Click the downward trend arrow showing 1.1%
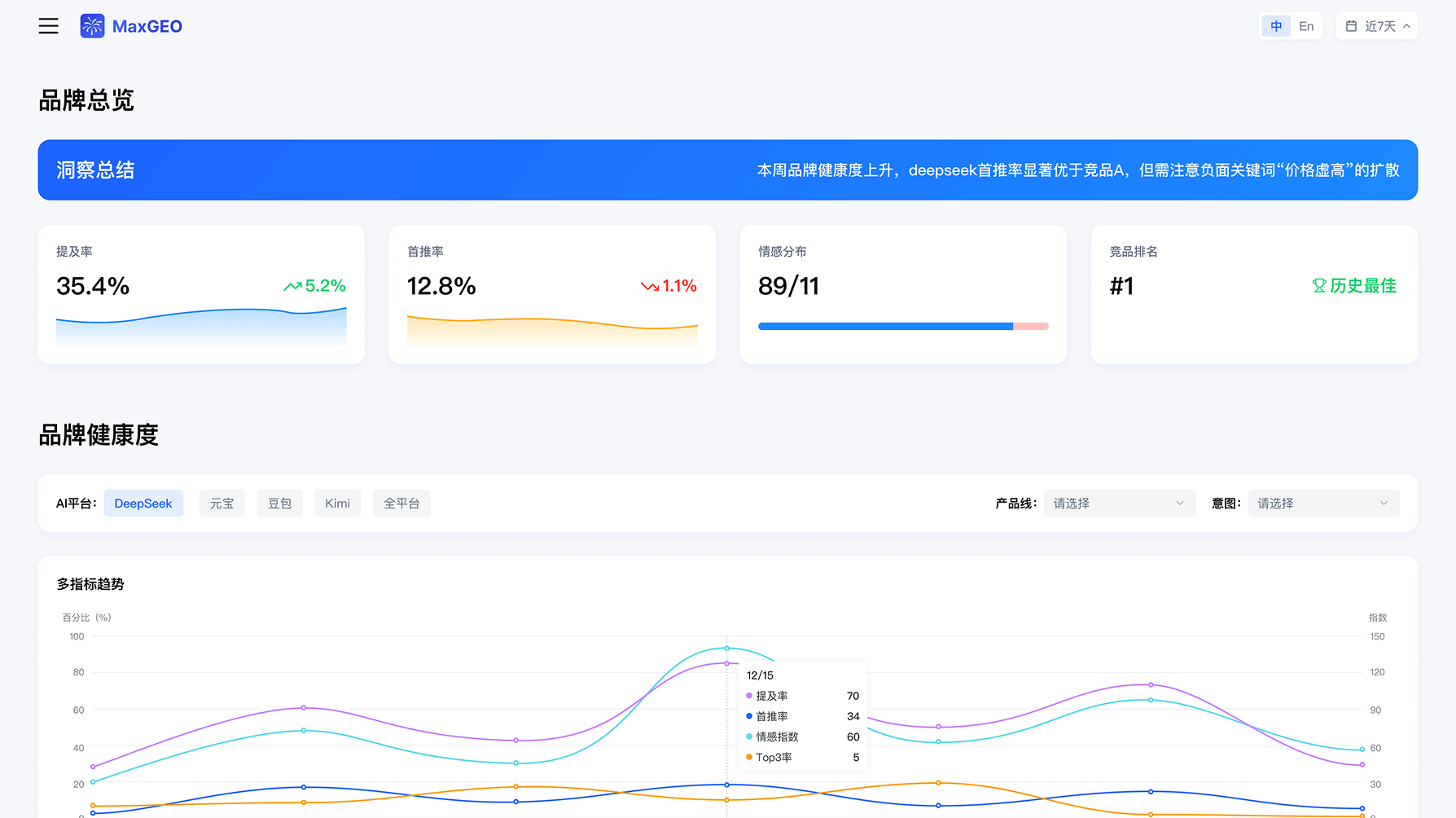This screenshot has width=1456, height=818. (649, 286)
